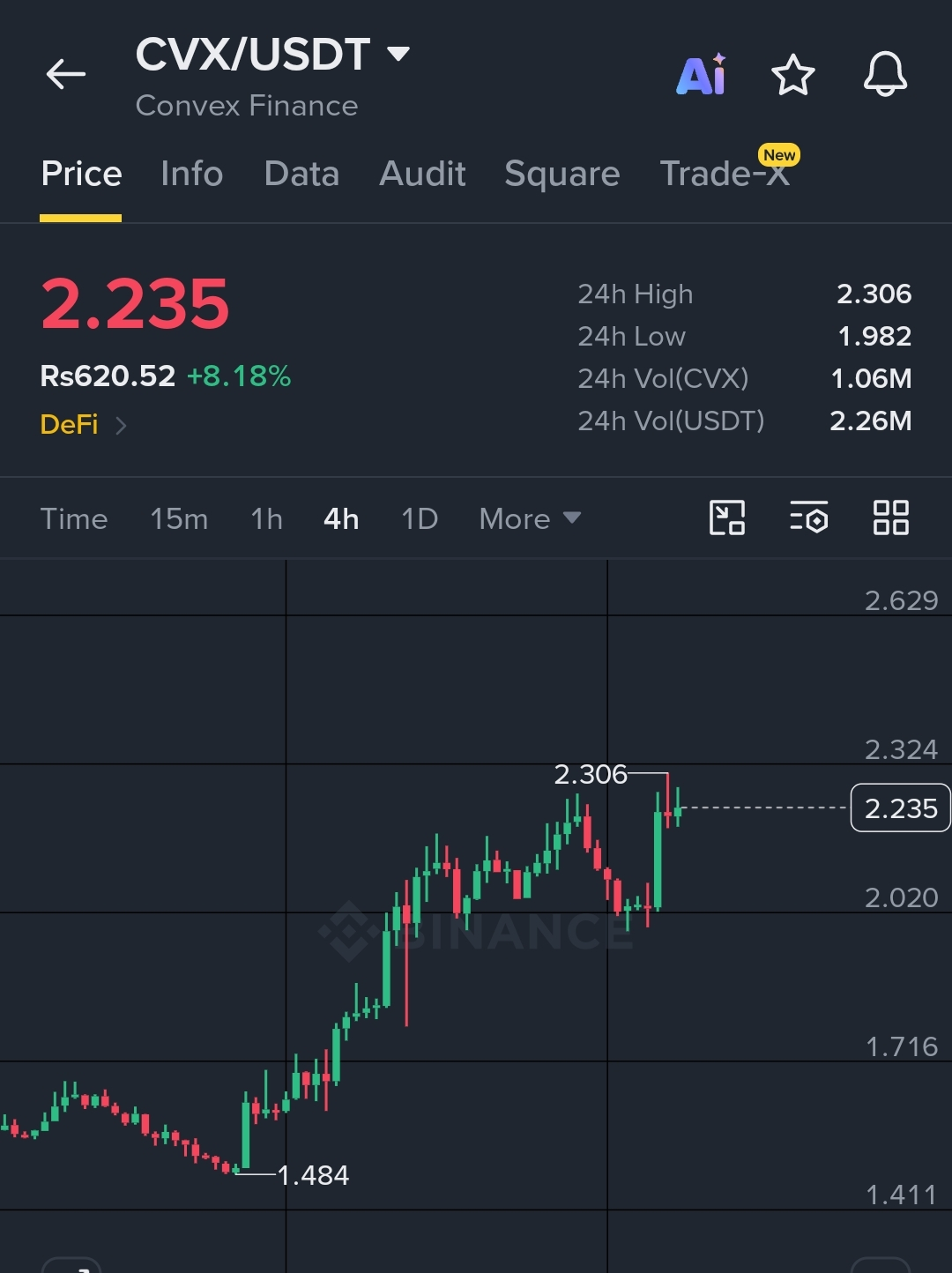Screen dimensions: 952x1273
Task: Open the chart fullscreen icon
Action: point(727,517)
